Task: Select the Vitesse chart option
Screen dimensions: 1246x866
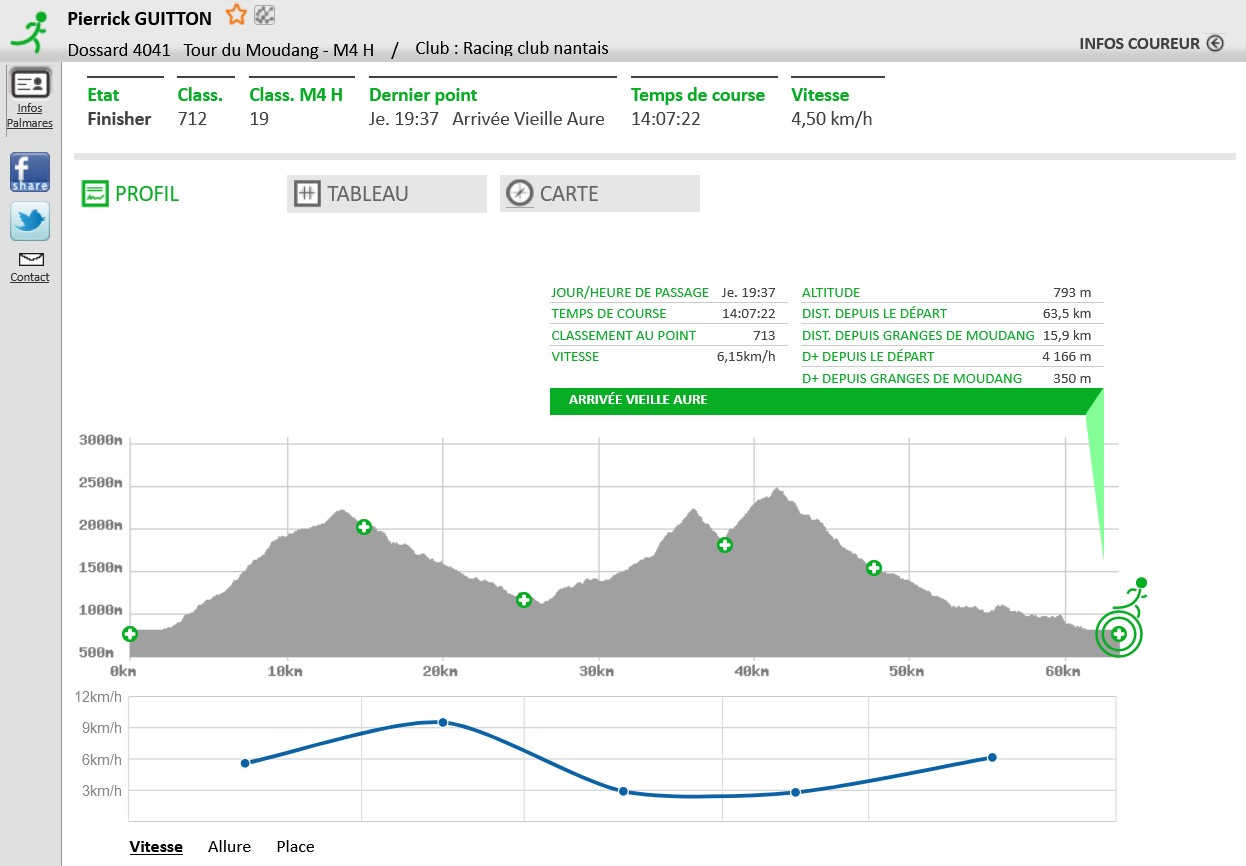Action: coord(156,846)
